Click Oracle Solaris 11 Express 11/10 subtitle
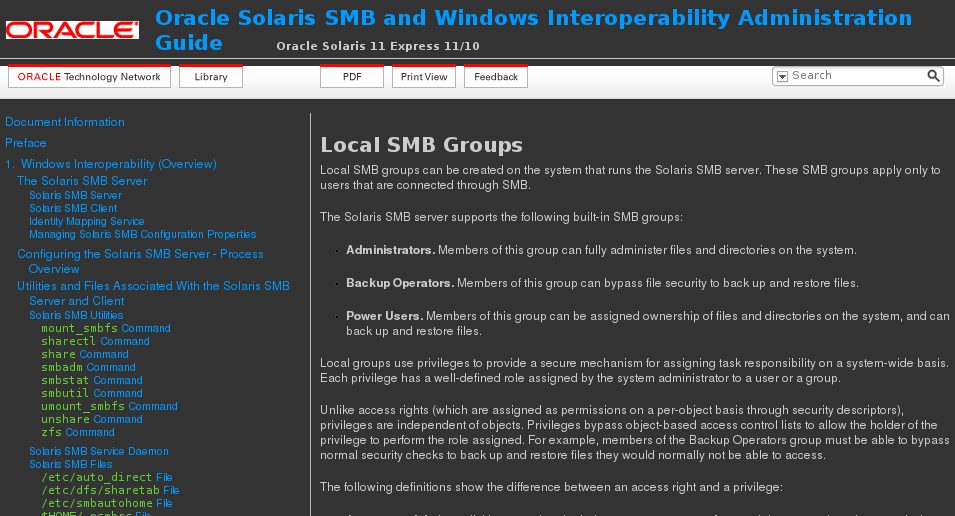This screenshot has height=516, width=955. (378, 46)
